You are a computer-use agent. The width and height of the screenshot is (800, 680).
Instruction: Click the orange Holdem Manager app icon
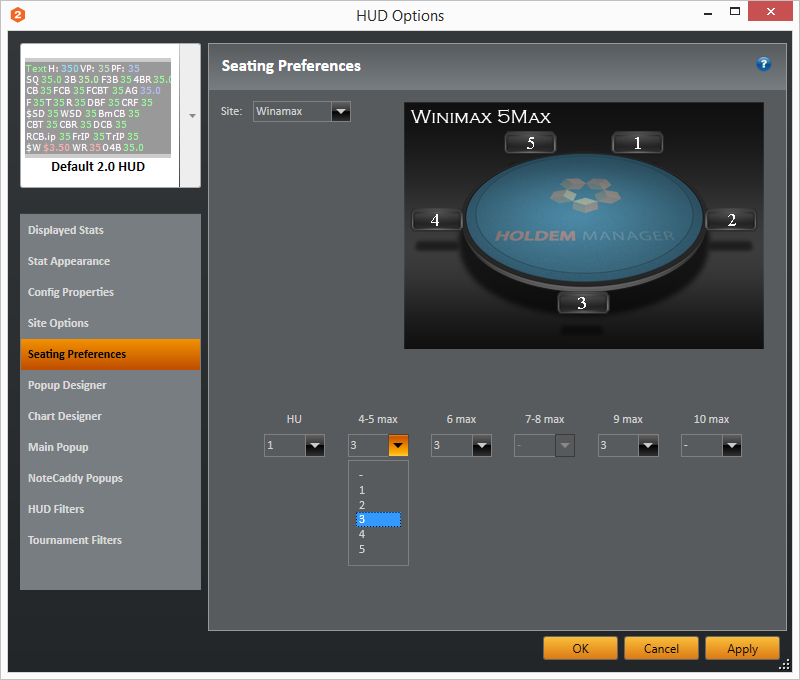pyautogui.click(x=18, y=15)
